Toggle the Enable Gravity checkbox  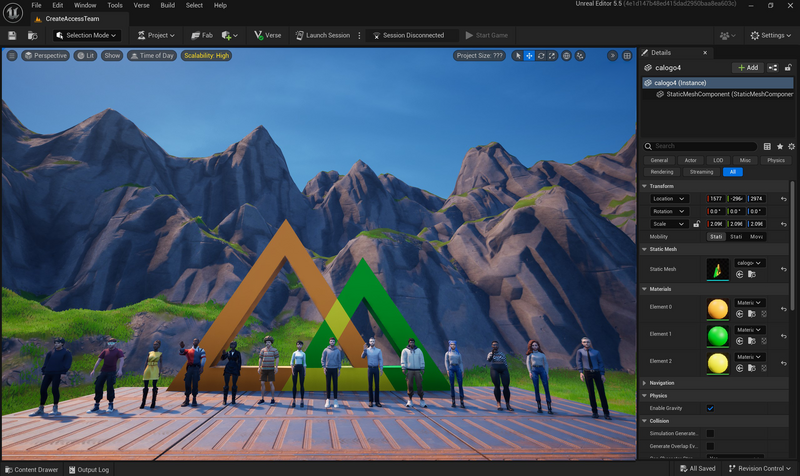point(710,408)
